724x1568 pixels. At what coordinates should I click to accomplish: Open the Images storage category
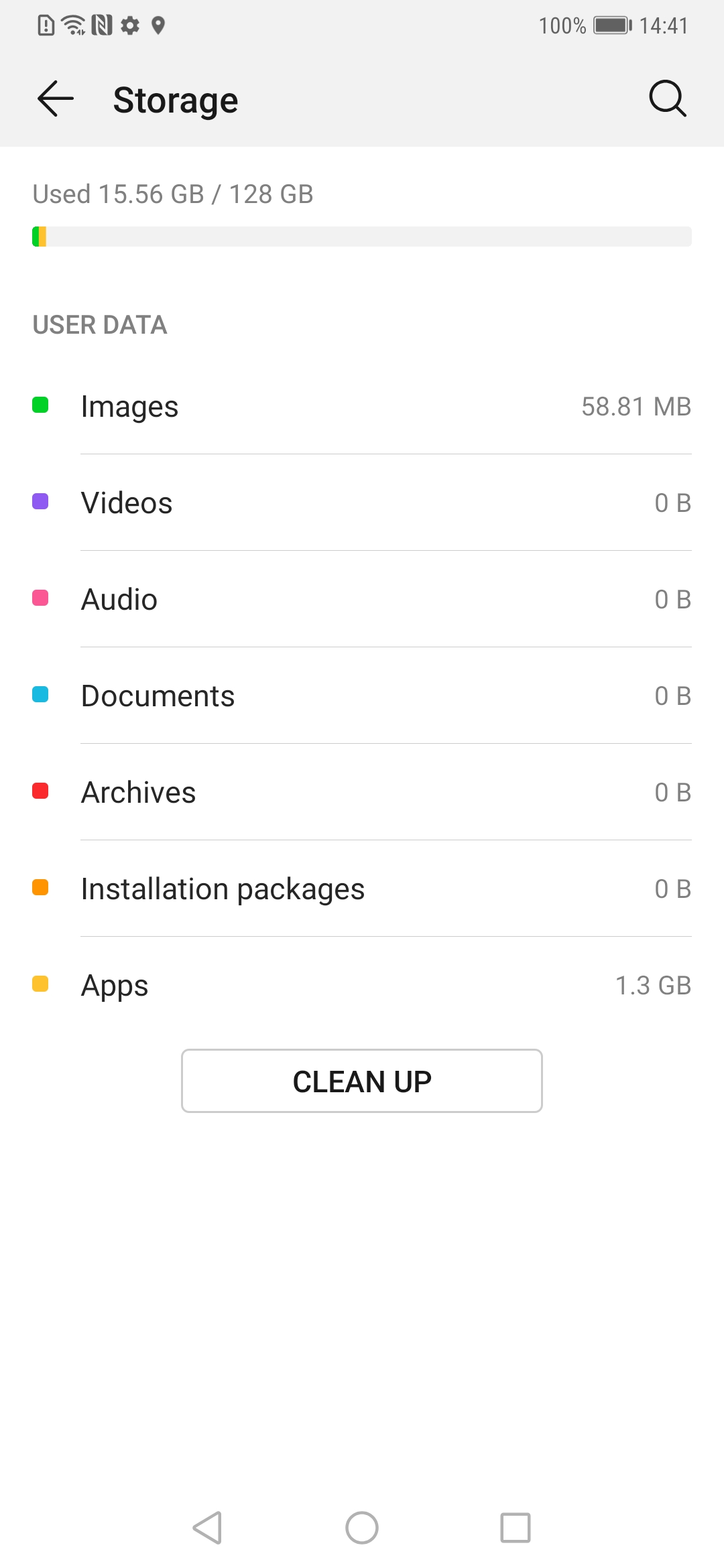click(x=362, y=406)
